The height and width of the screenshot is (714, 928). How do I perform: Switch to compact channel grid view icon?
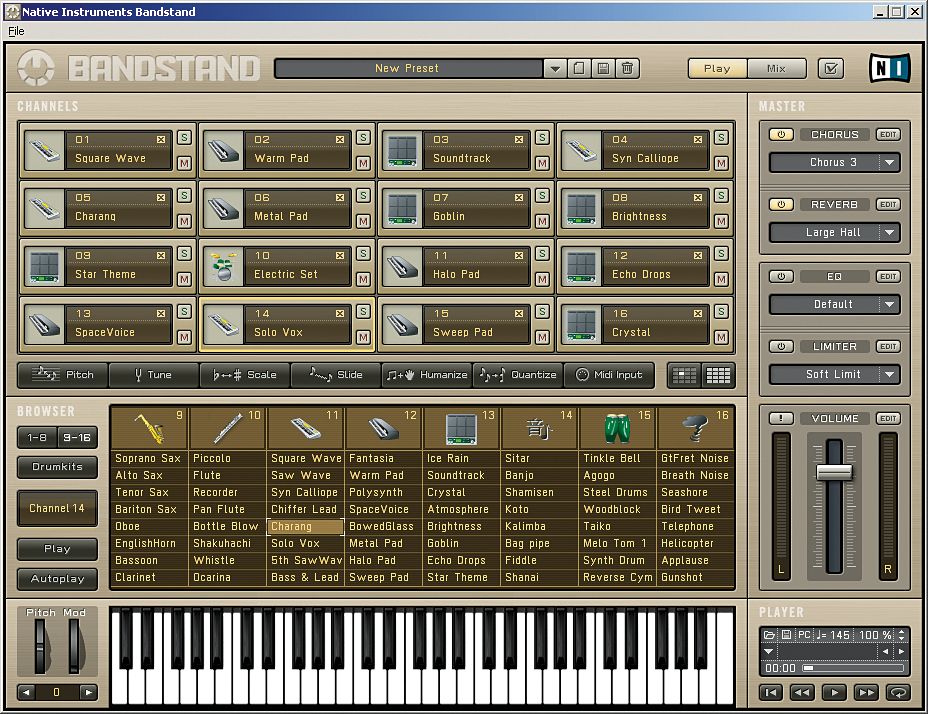click(x=684, y=375)
